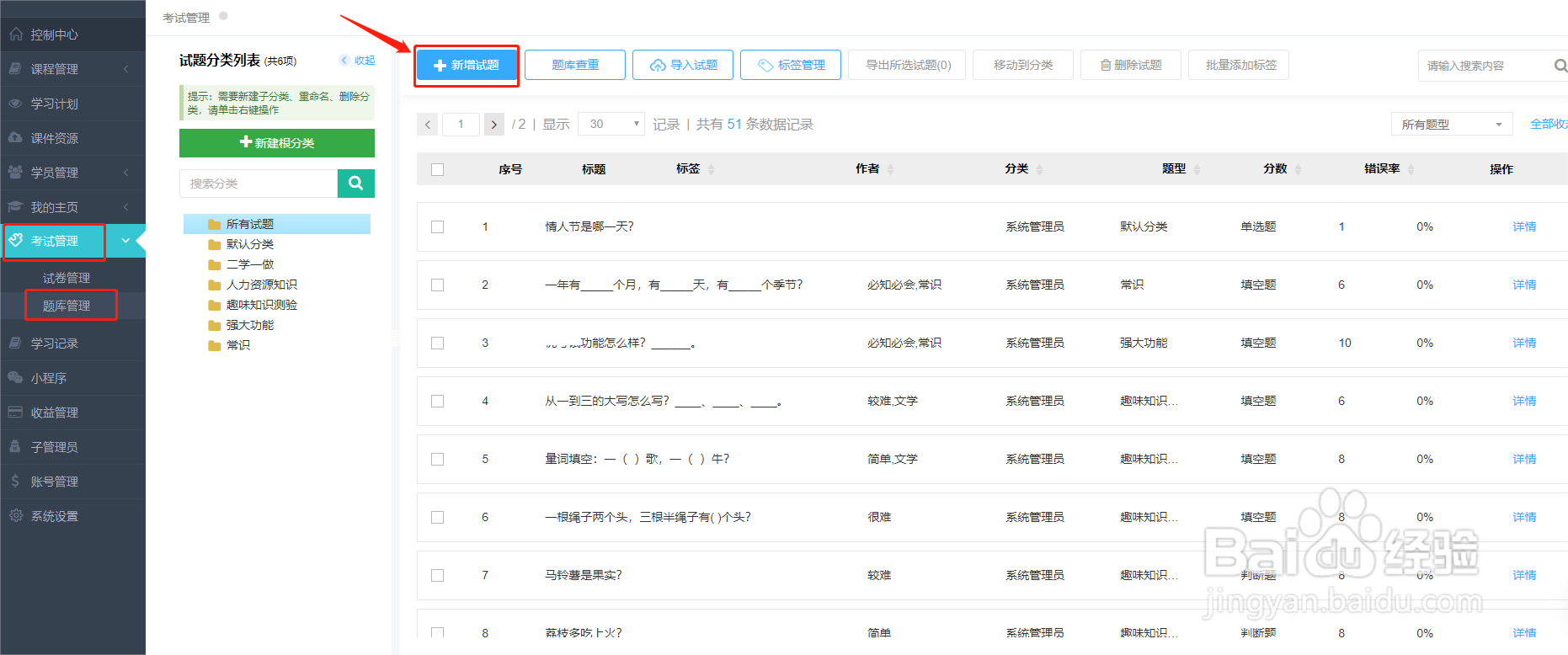Expand the 课程管理 menu arrow
Screen dimensions: 1568x655
(126, 69)
